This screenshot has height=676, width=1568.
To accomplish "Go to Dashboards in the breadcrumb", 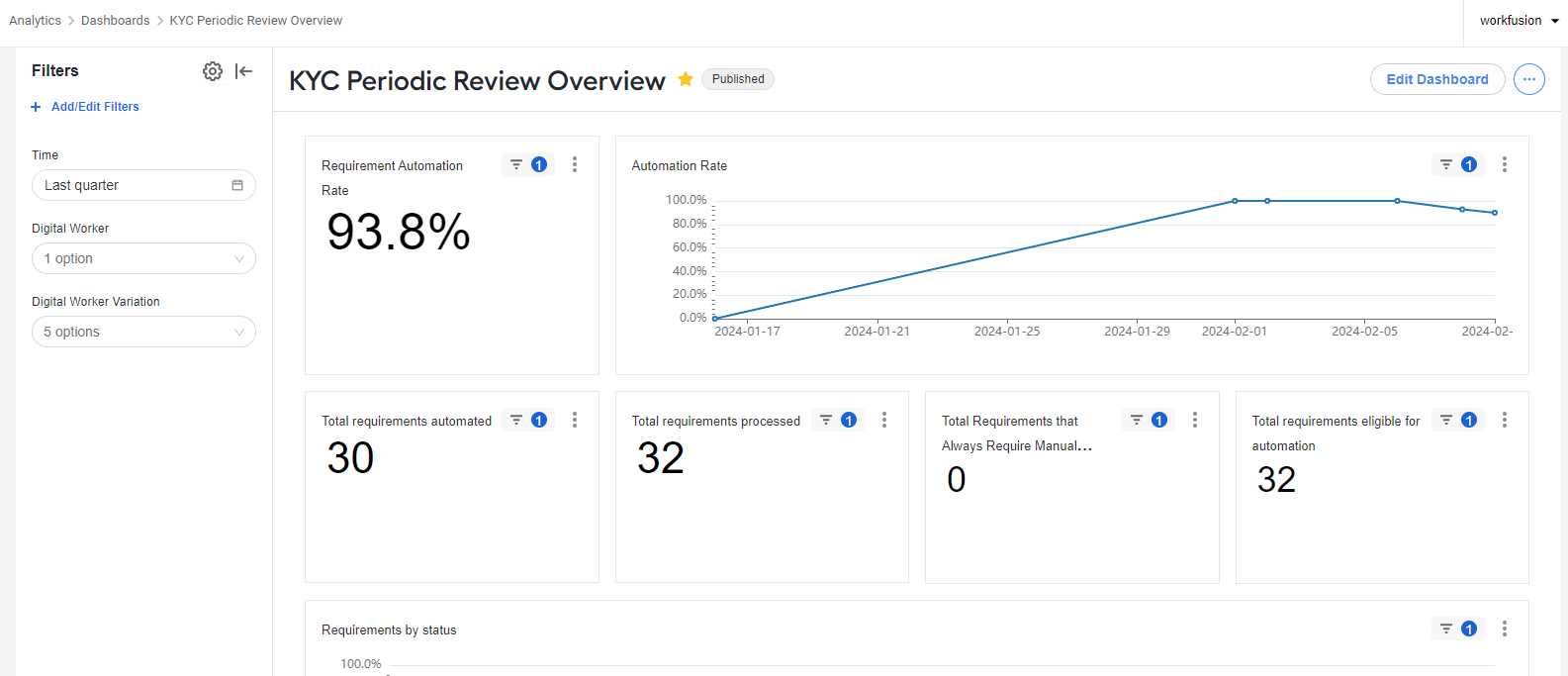I will point(116,21).
